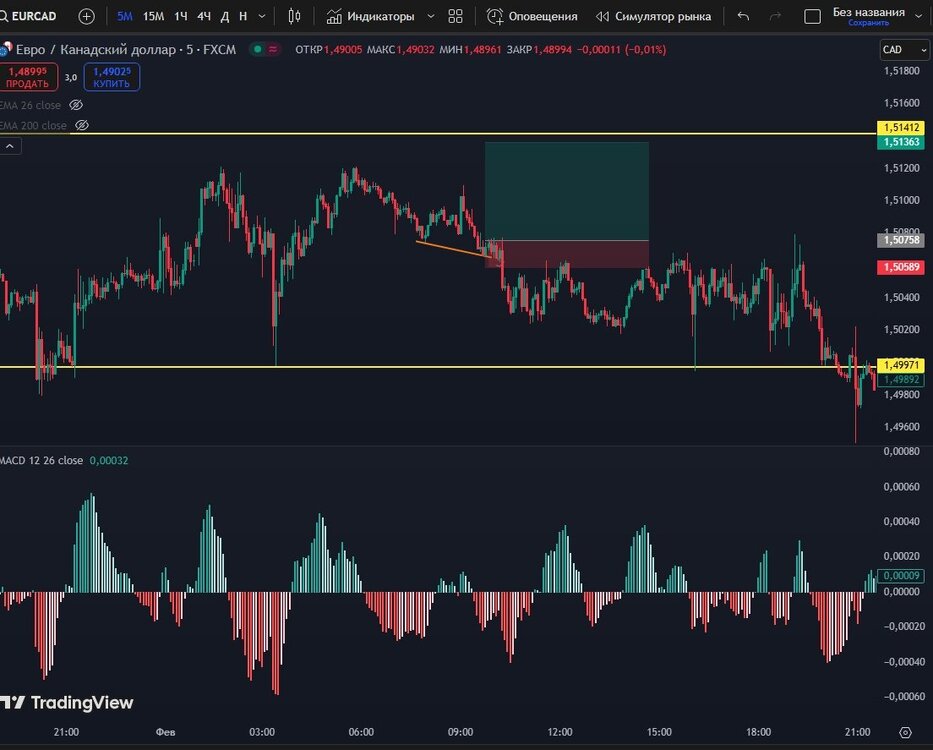
Task: Click the ЗАКР closing value 1,48994
Action: pyautogui.click(x=552, y=49)
